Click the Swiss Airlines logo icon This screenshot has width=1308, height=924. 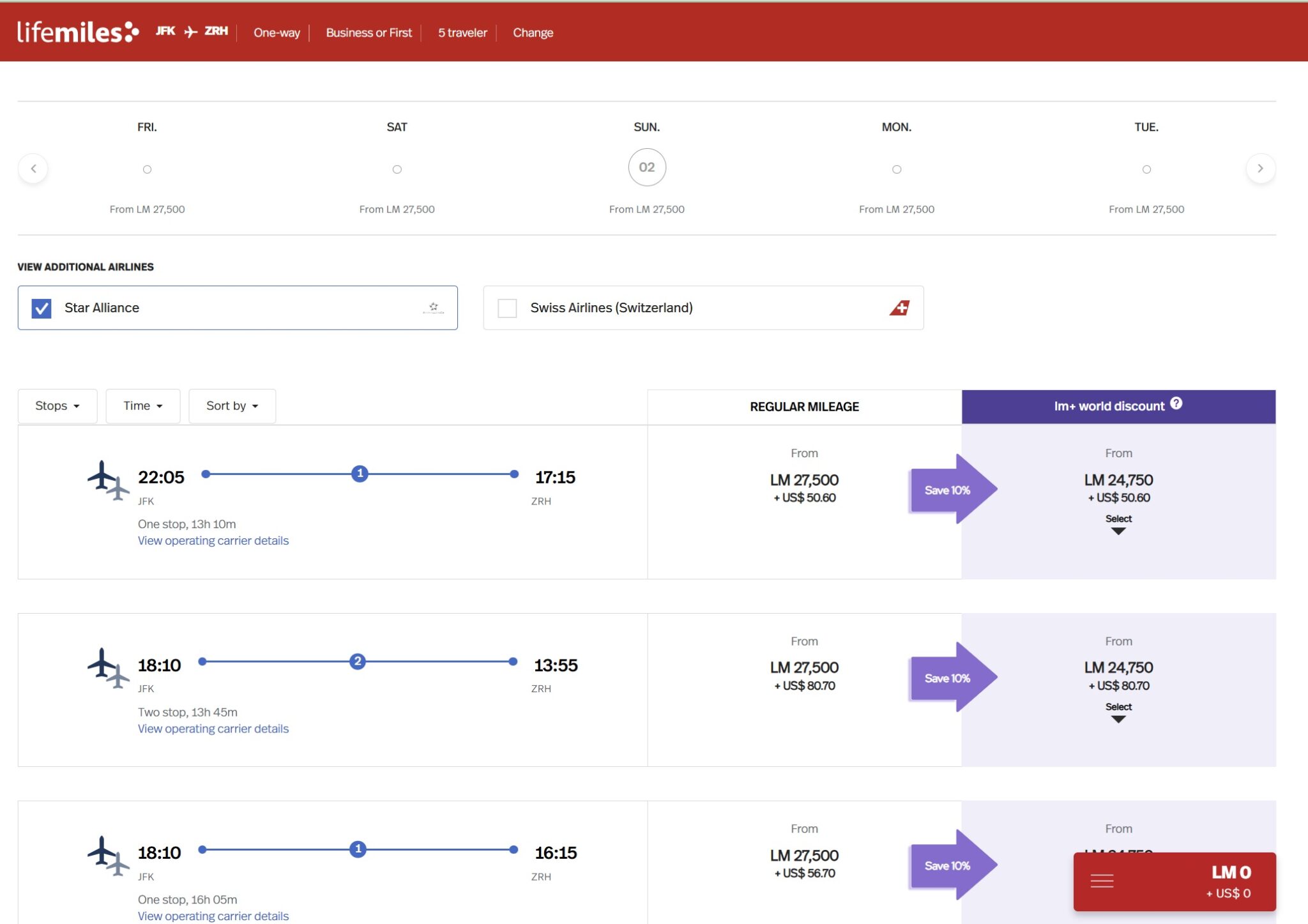(899, 308)
